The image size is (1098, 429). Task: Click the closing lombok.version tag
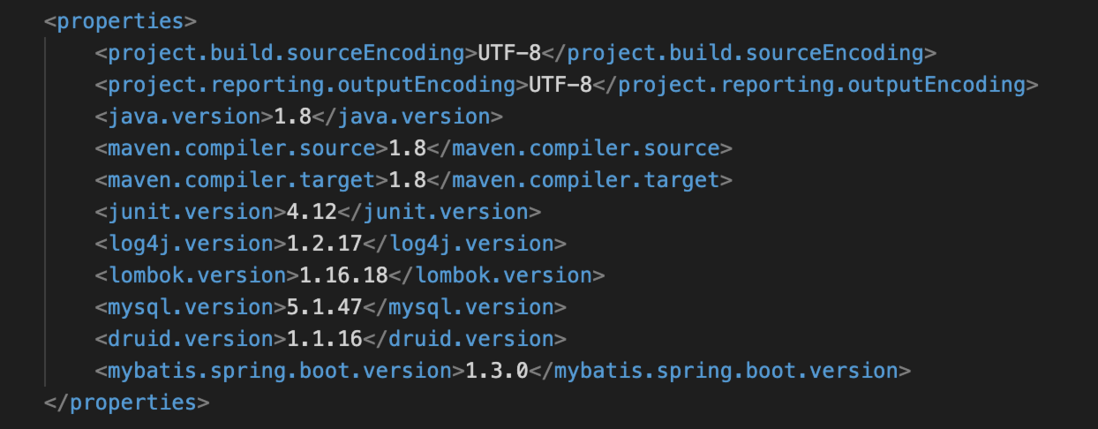coord(496,275)
